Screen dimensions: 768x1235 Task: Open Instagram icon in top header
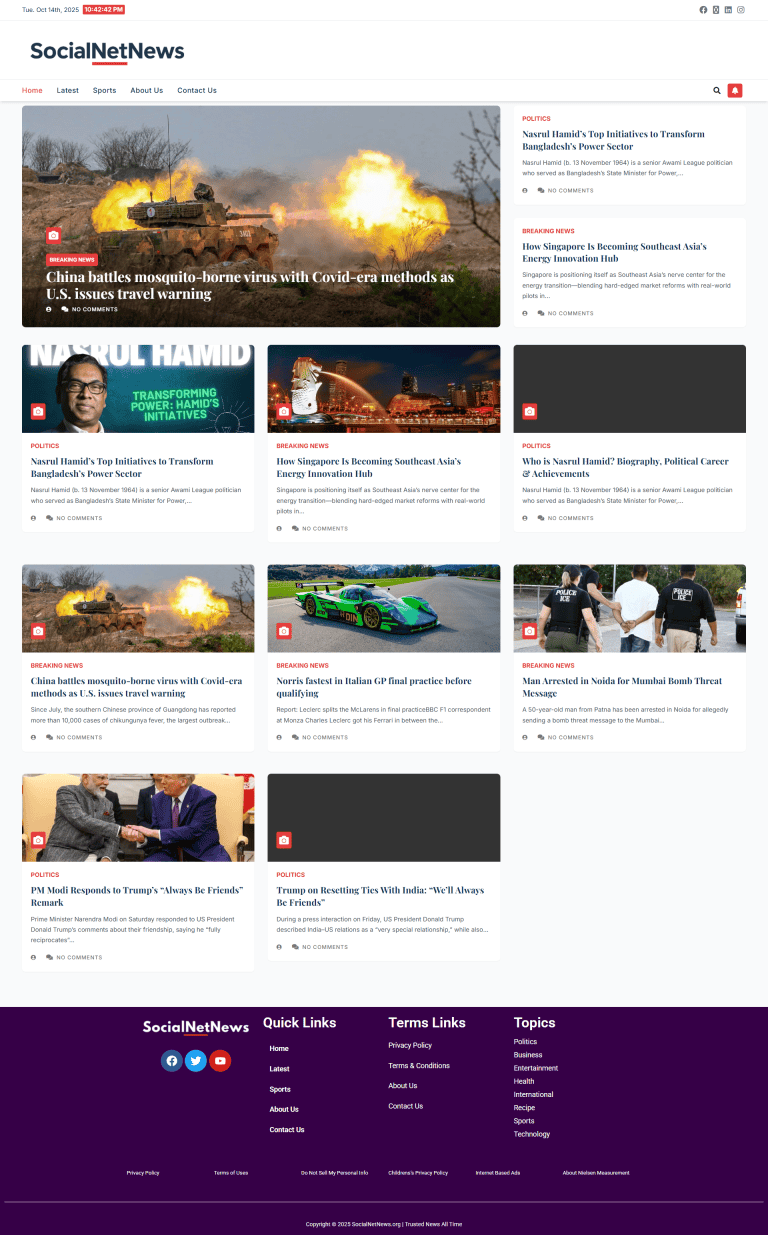coord(741,9)
